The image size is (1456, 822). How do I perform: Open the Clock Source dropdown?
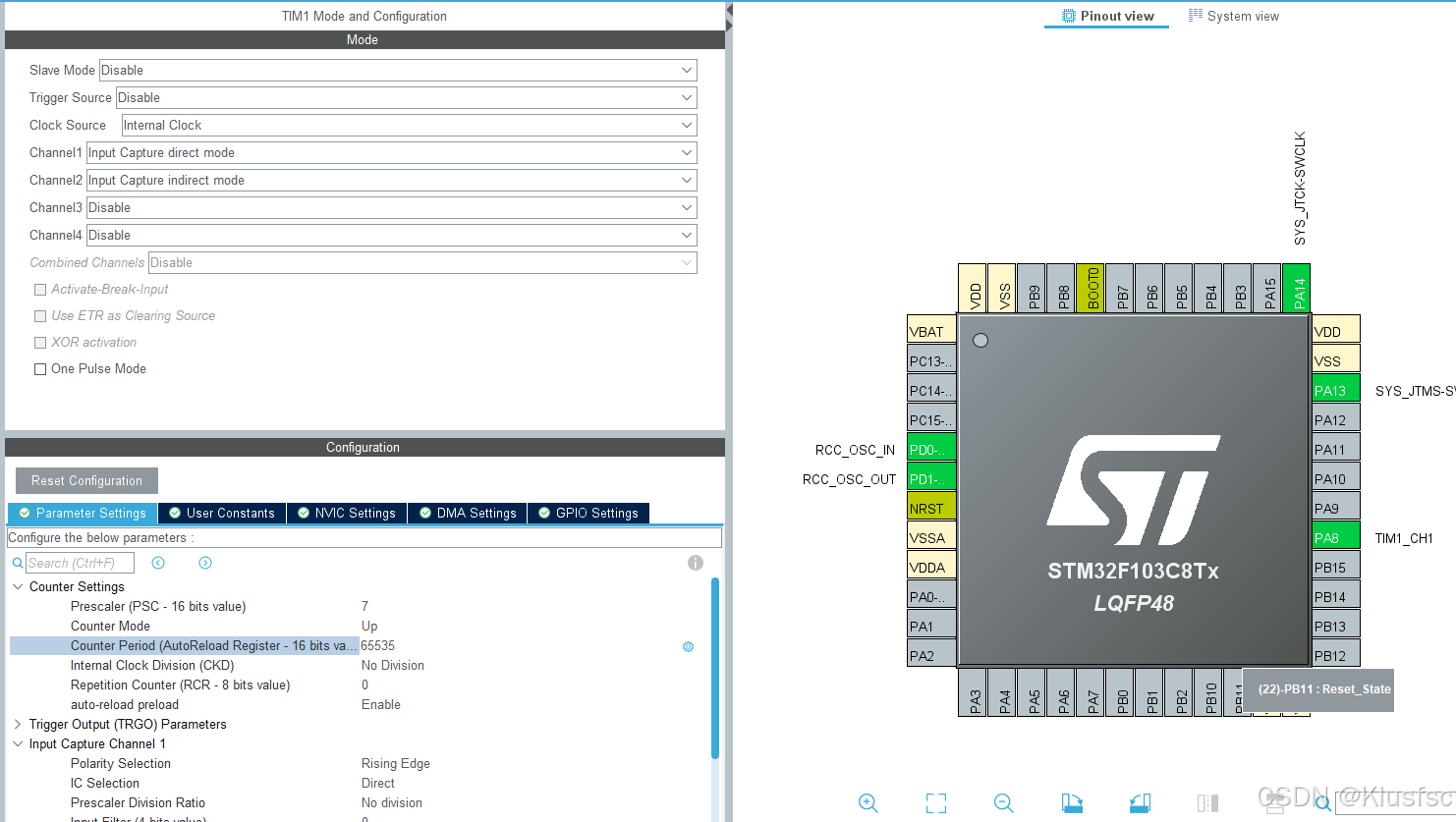[410, 126]
